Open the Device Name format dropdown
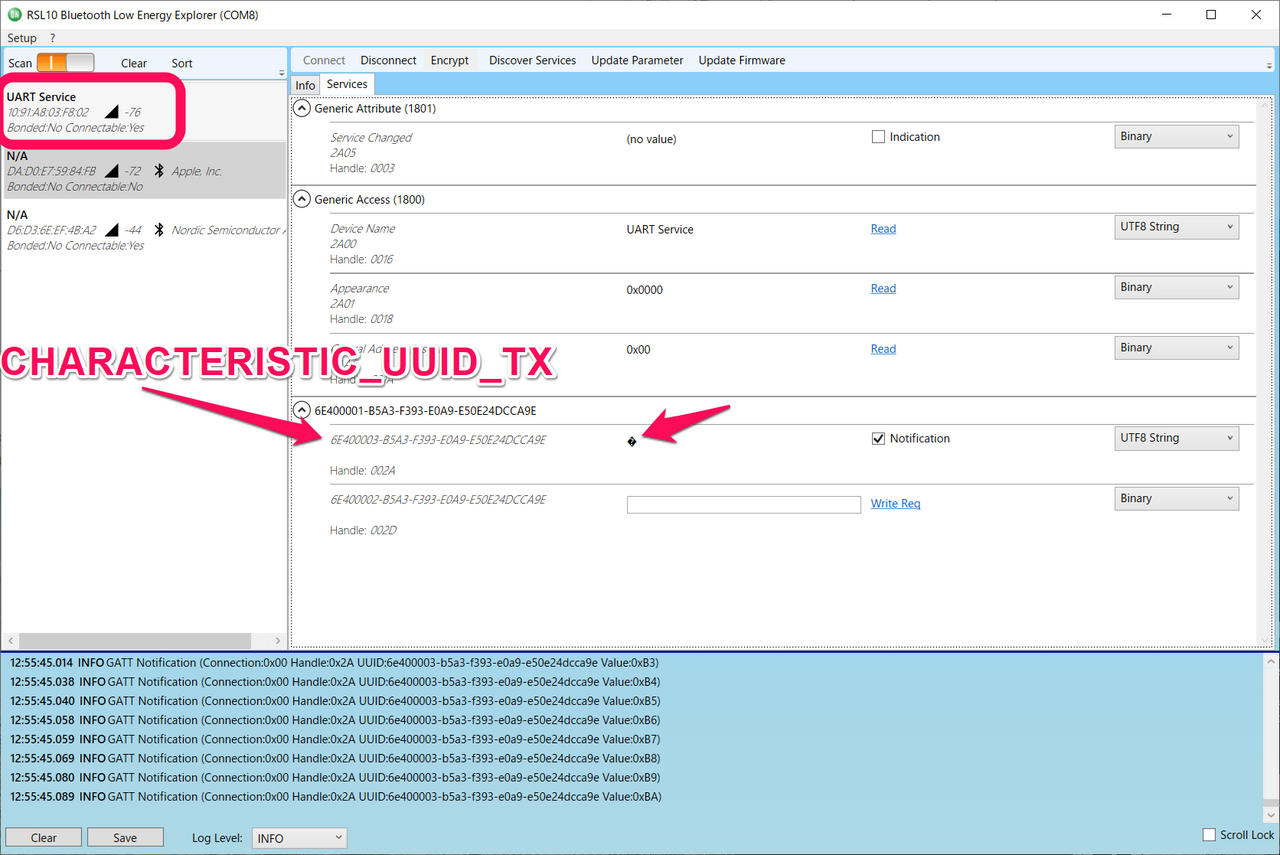The width and height of the screenshot is (1280, 855). [1176, 227]
